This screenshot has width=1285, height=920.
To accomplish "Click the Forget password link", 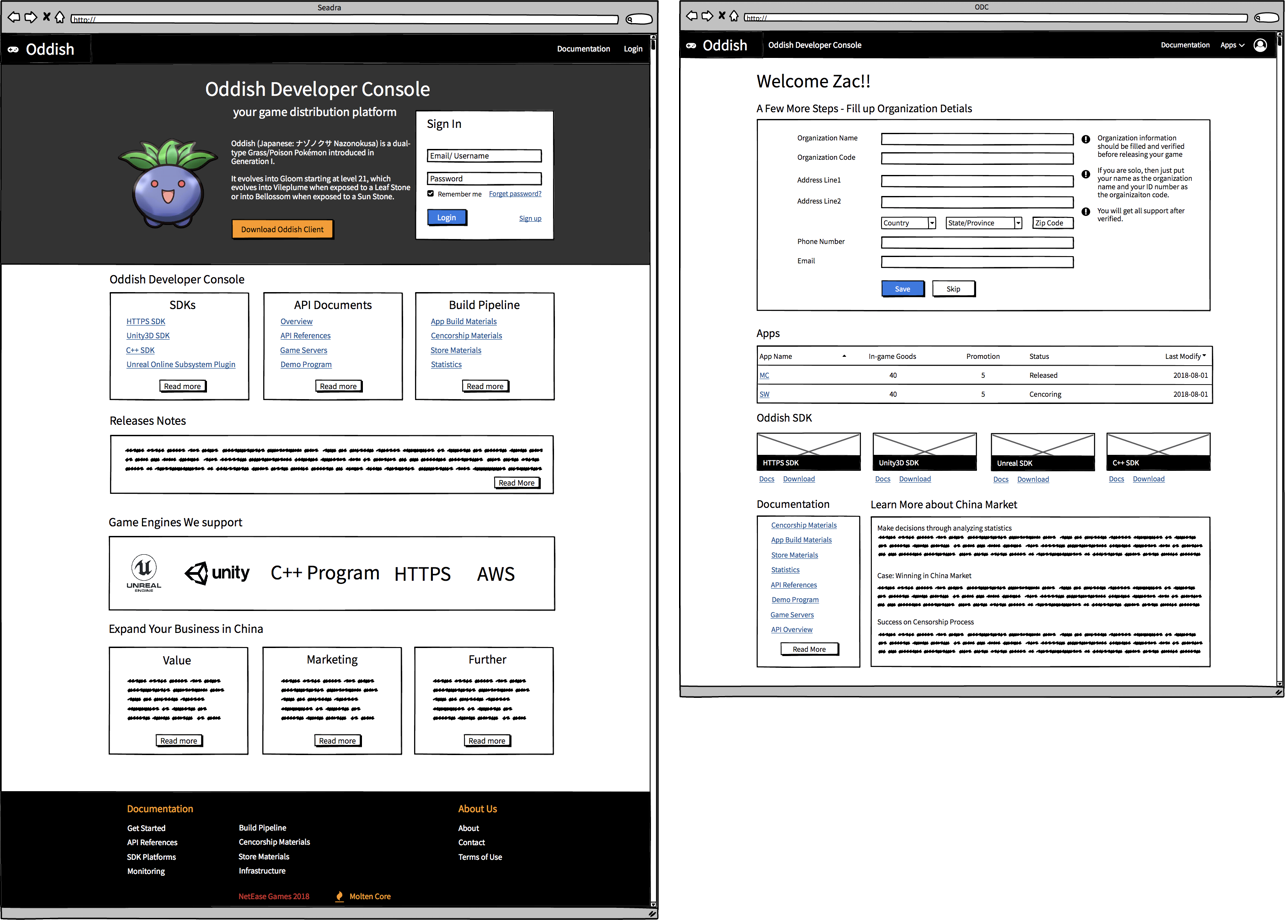I will tap(515, 194).
